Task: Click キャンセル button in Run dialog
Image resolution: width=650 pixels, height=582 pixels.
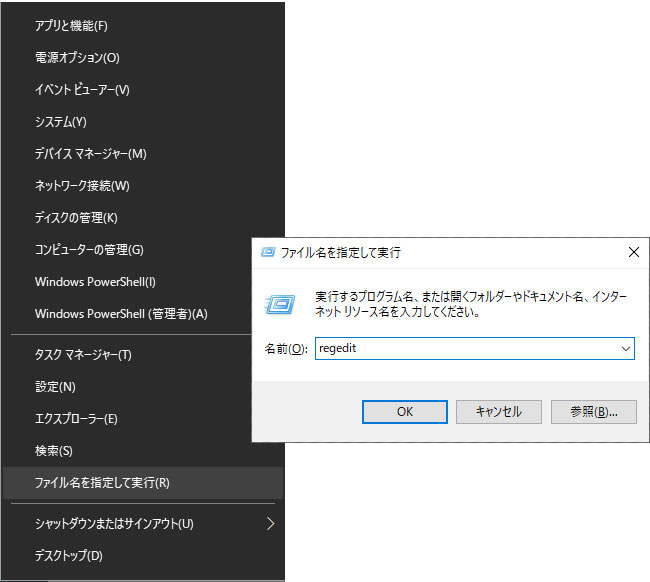Action: (x=499, y=412)
